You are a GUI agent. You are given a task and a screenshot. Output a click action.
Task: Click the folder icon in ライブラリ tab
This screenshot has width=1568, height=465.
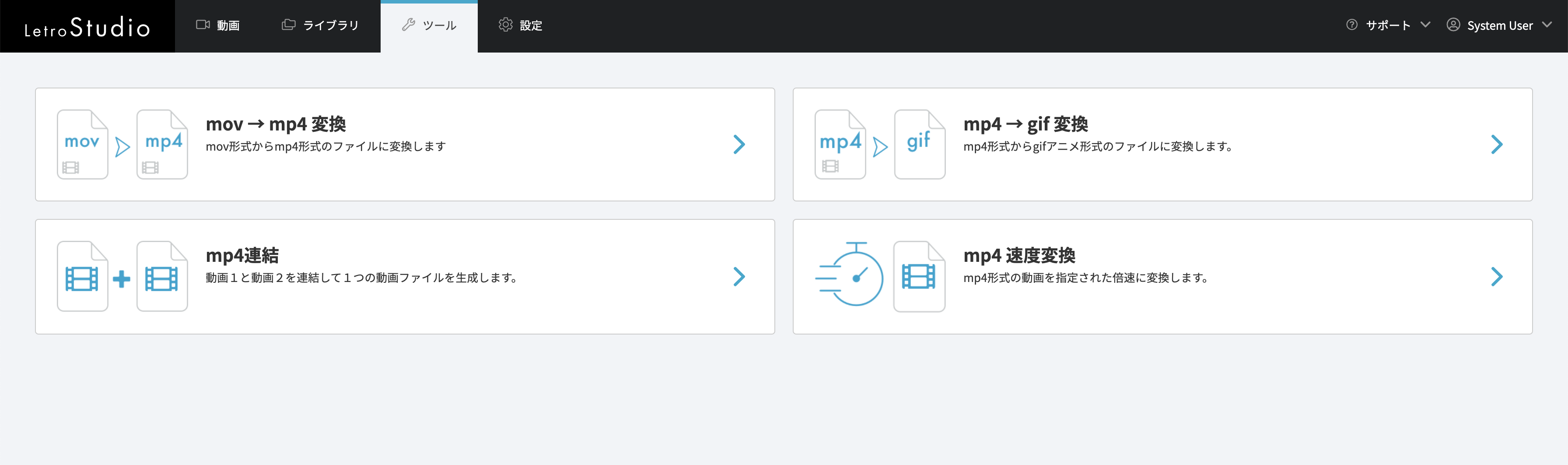point(288,25)
